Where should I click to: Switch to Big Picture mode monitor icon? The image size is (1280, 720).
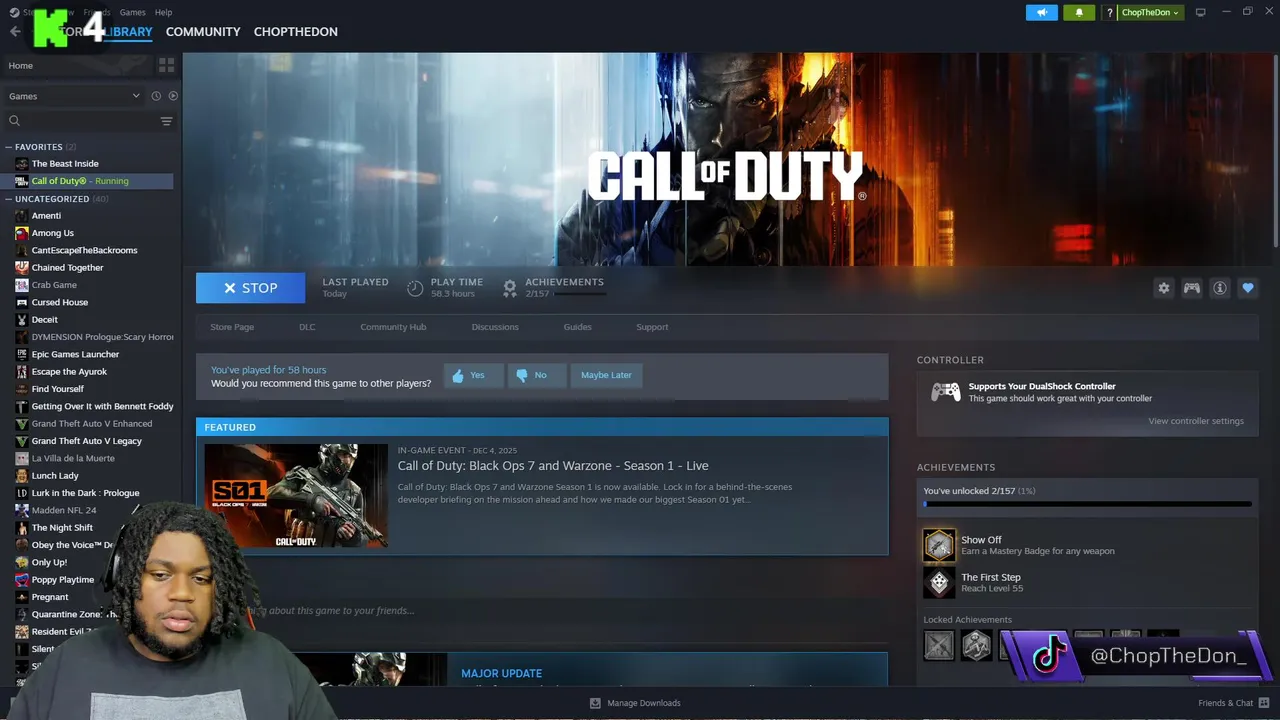tap(1200, 12)
